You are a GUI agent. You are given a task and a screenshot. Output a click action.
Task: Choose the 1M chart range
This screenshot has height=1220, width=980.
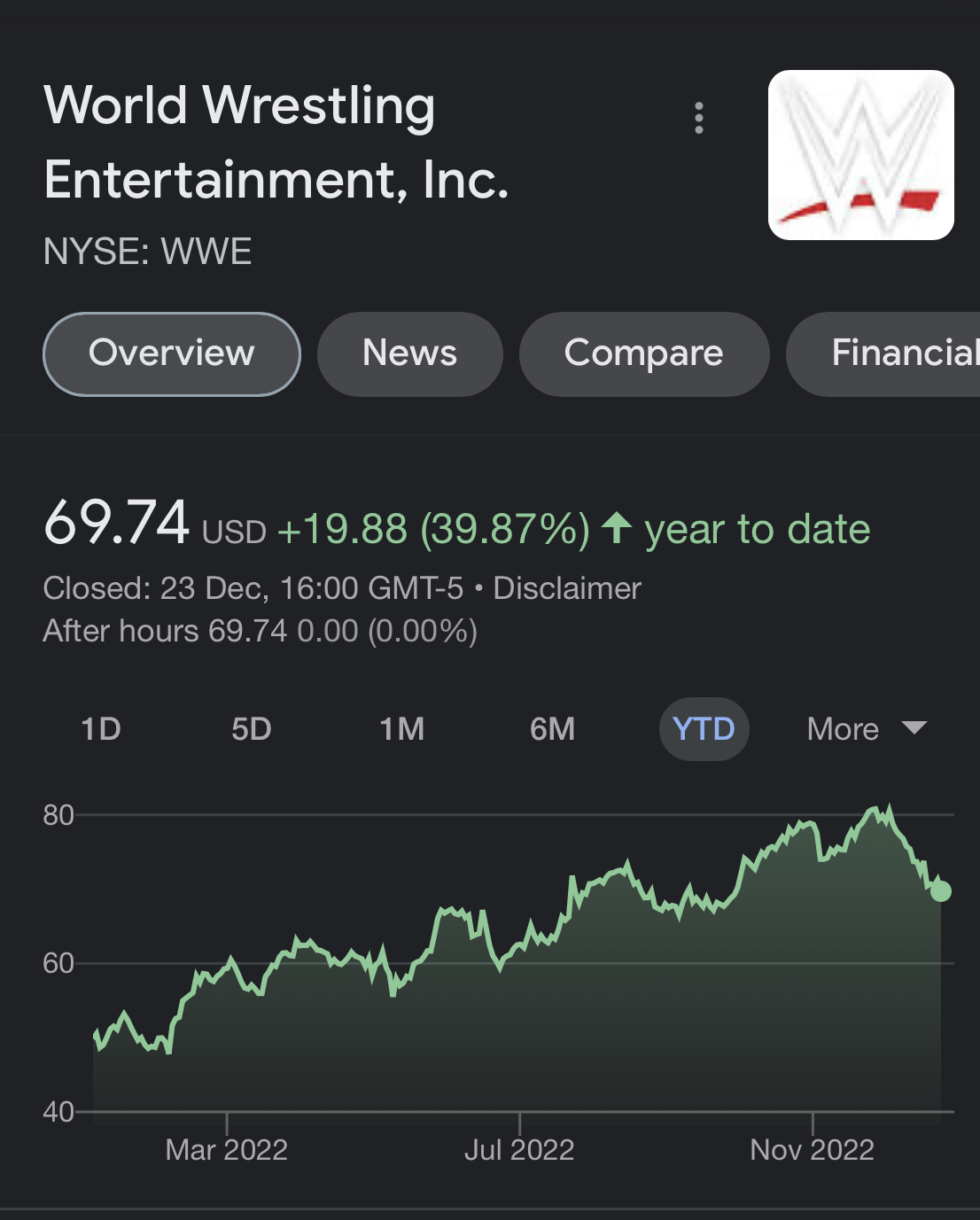(402, 729)
